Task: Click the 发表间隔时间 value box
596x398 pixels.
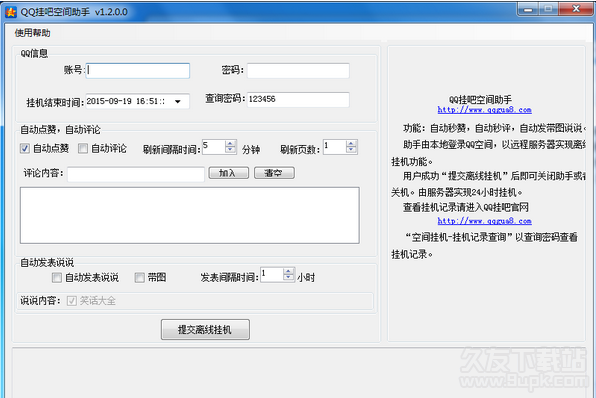Action: click(x=272, y=275)
